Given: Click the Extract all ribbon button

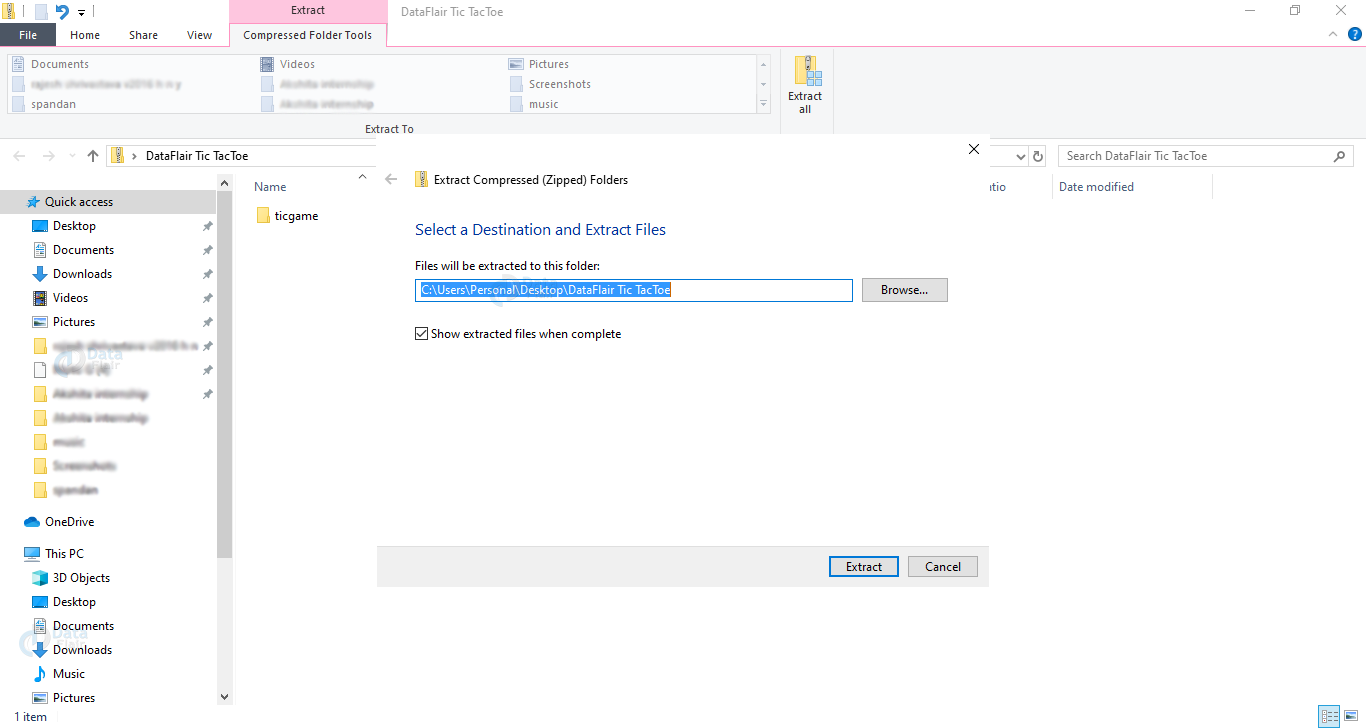Looking at the screenshot, I should click(805, 85).
